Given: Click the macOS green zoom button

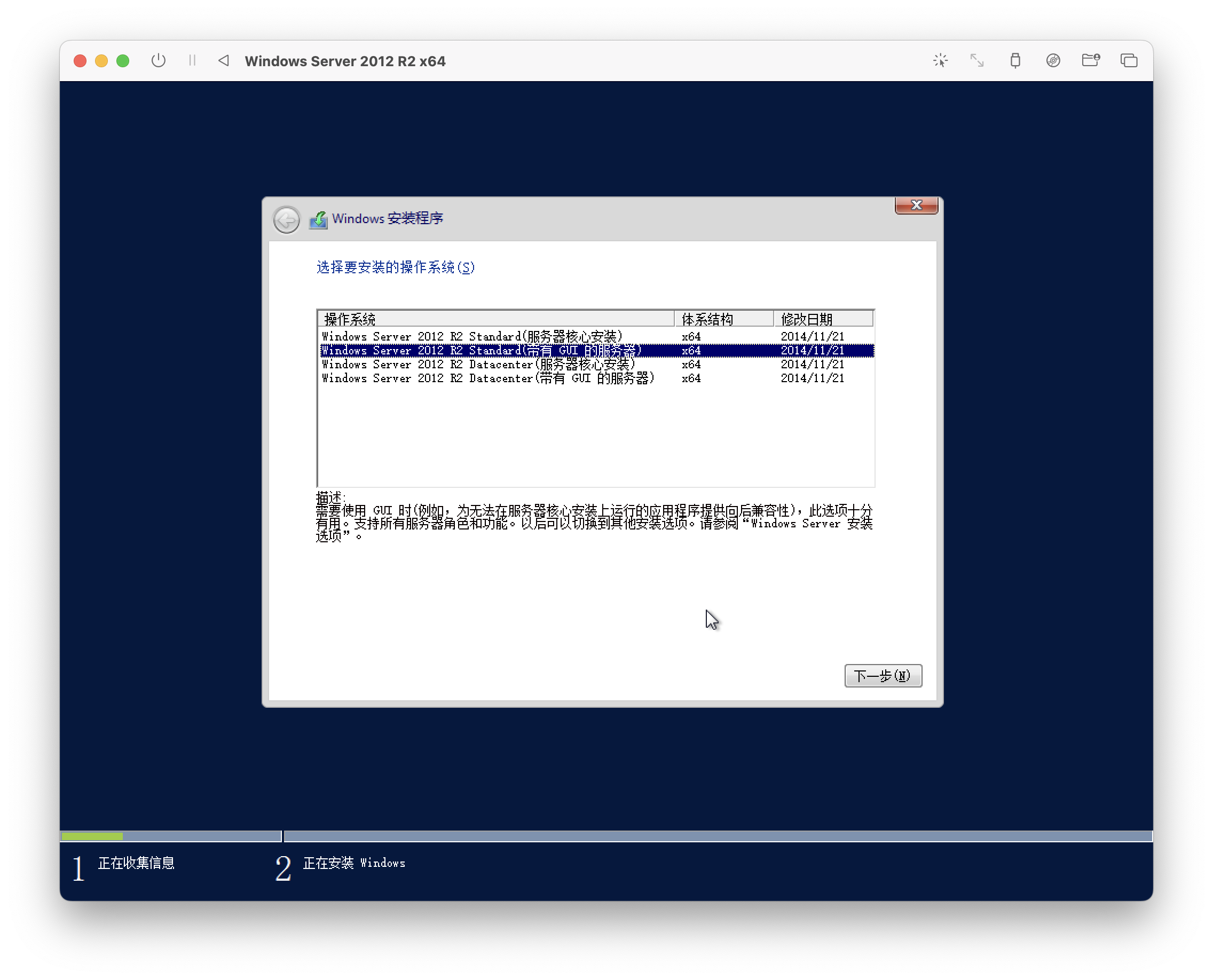Looking at the screenshot, I should point(123,60).
